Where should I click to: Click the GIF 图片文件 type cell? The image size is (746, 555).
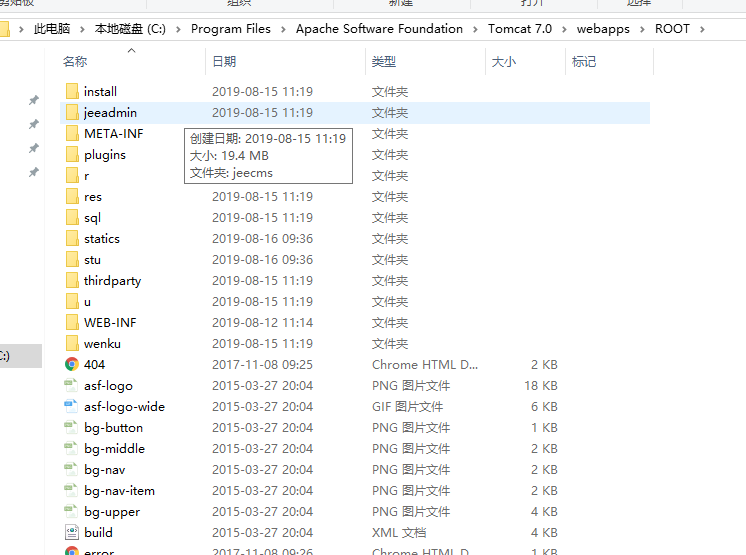point(407,407)
